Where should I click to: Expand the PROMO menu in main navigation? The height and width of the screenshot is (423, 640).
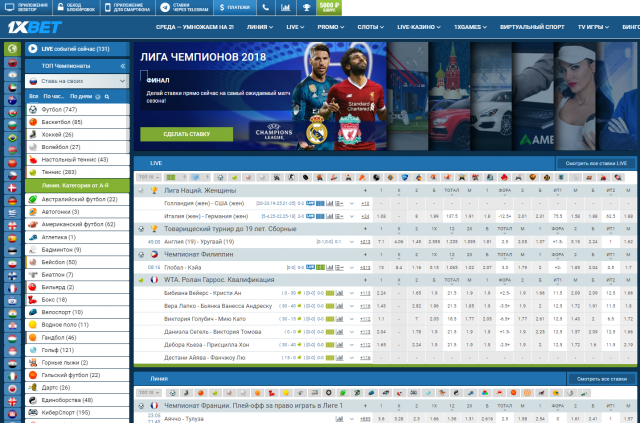tap(331, 27)
